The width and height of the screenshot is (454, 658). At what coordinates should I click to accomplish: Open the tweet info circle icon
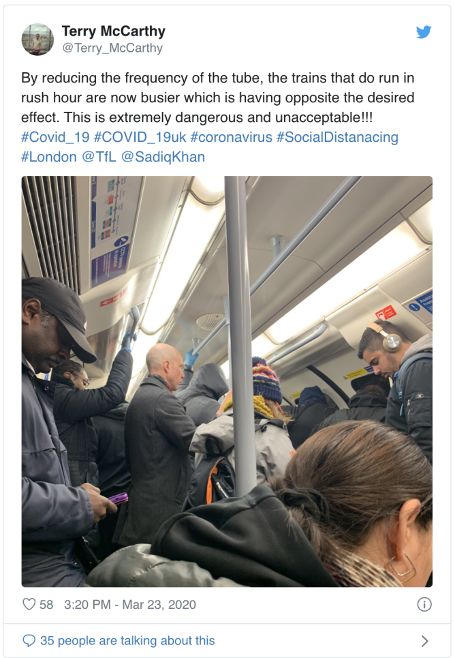424,604
